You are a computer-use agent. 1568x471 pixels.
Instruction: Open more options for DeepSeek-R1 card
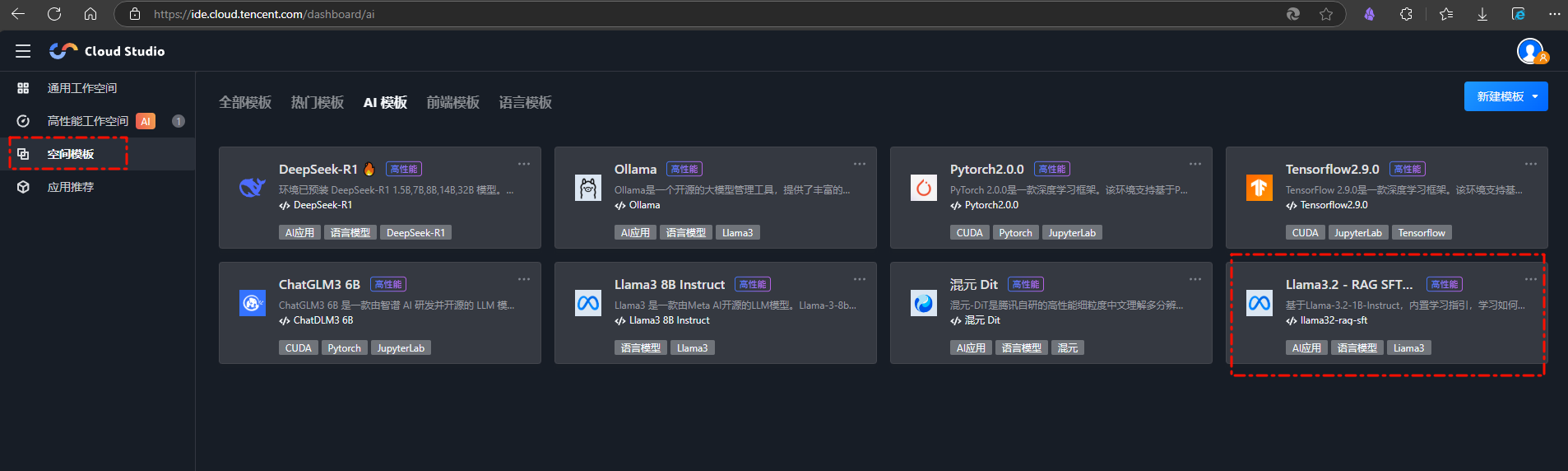coord(524,164)
